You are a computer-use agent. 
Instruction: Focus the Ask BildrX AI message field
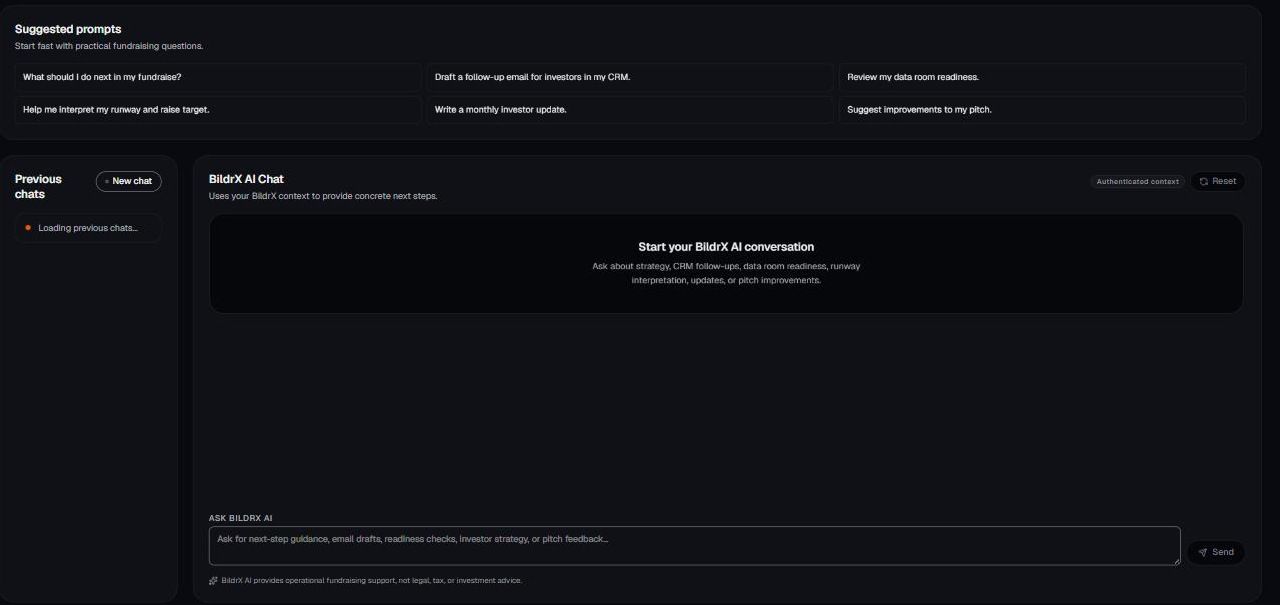[x=694, y=546]
